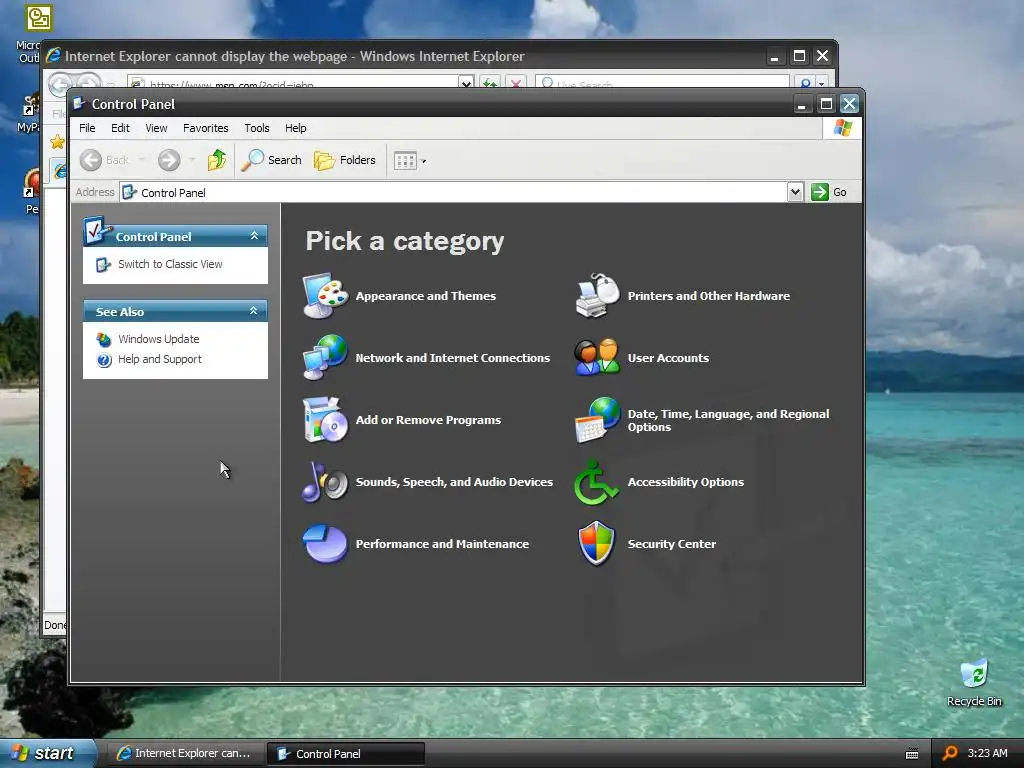Image resolution: width=1024 pixels, height=768 pixels.
Task: Open the Printers and Other Hardware icon
Action: coord(597,296)
